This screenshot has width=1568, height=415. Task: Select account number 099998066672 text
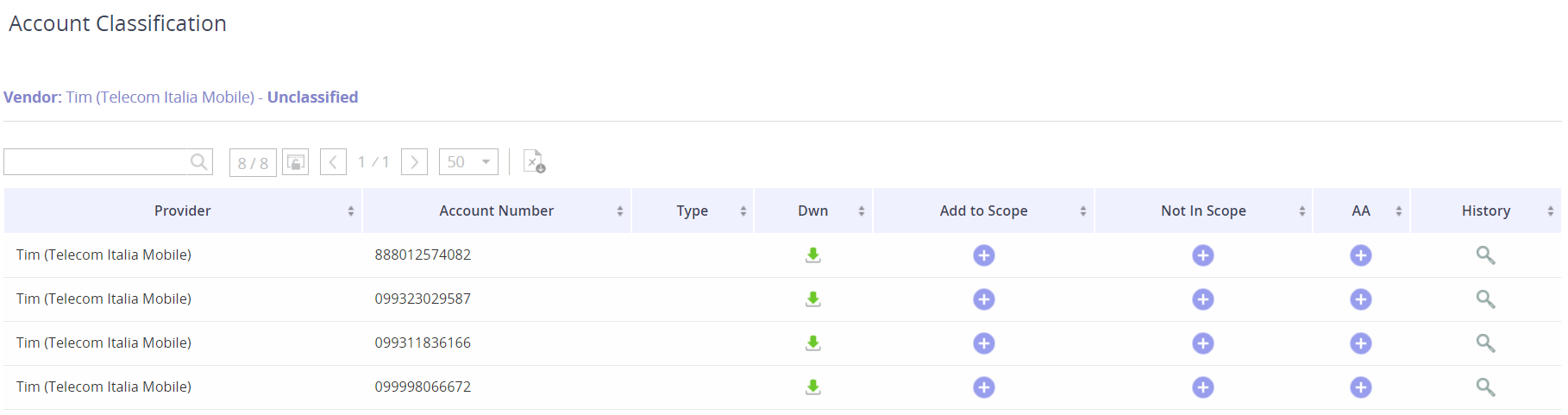423,387
